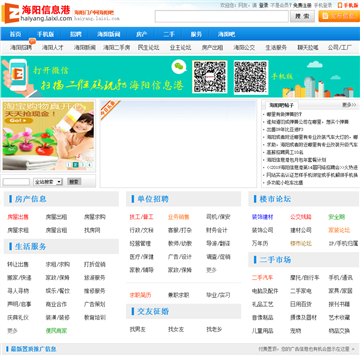Click the 宠物 link
Screen dimensions: 360x360
point(296,331)
